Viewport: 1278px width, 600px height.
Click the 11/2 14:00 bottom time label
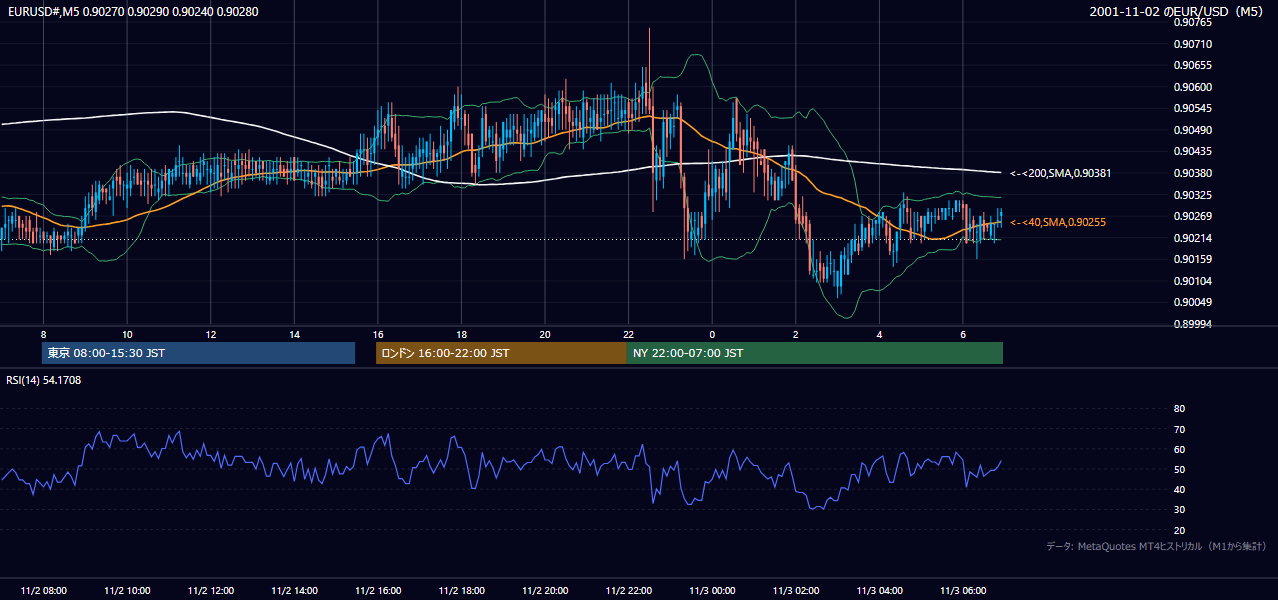pos(294,591)
